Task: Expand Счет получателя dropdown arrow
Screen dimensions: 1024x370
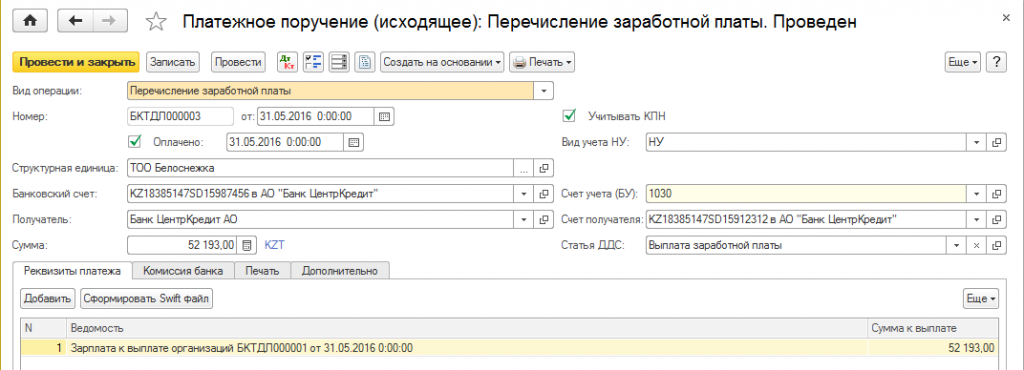Action: point(977,219)
